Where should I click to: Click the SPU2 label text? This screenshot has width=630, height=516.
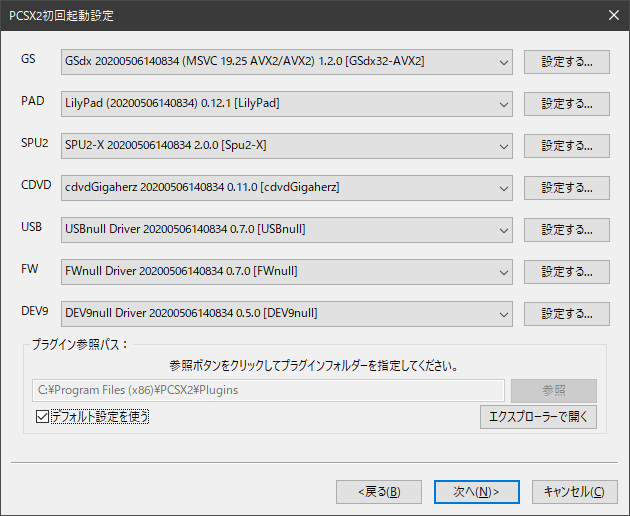pos(35,143)
